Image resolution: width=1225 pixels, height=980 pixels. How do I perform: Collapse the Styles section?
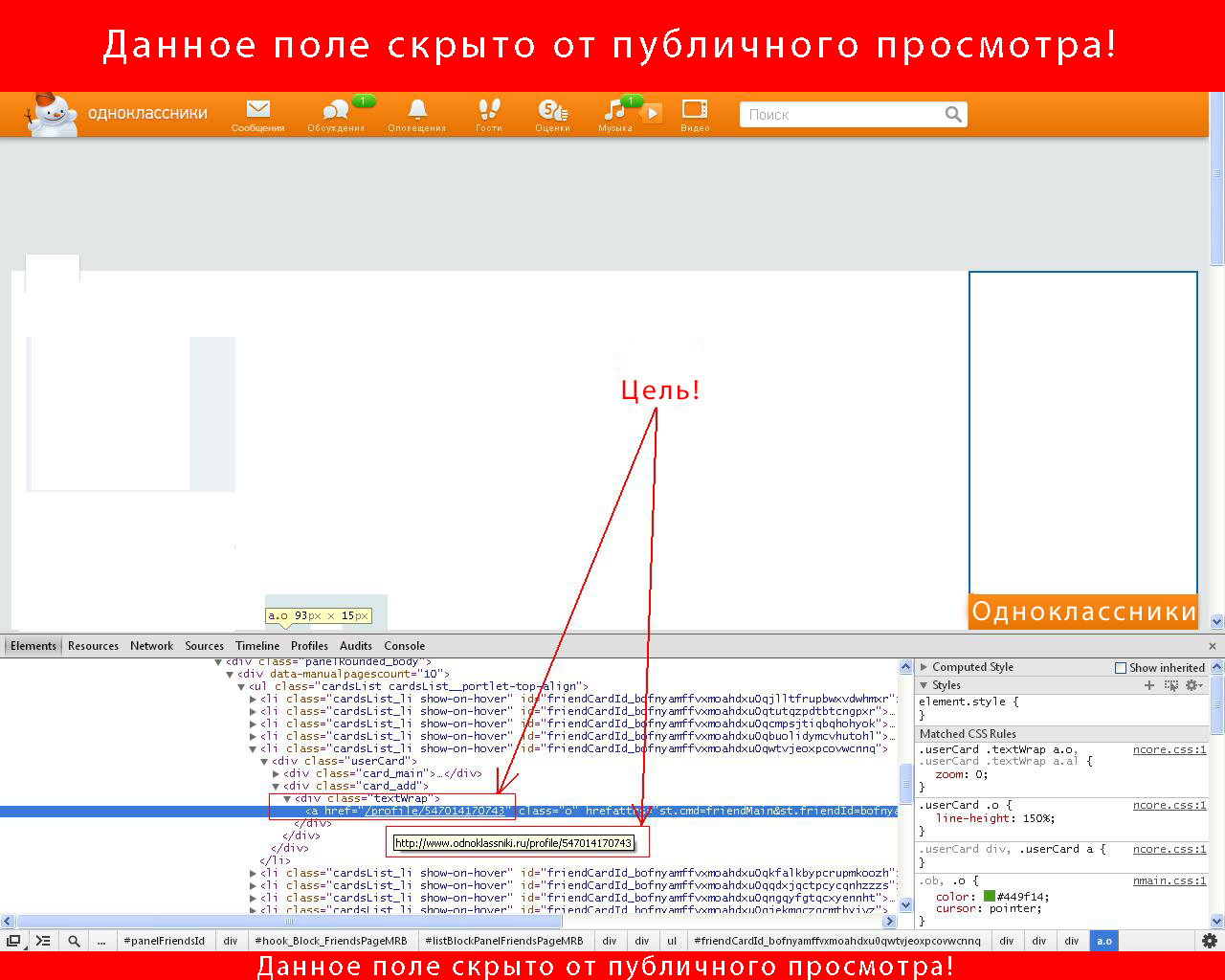click(924, 685)
